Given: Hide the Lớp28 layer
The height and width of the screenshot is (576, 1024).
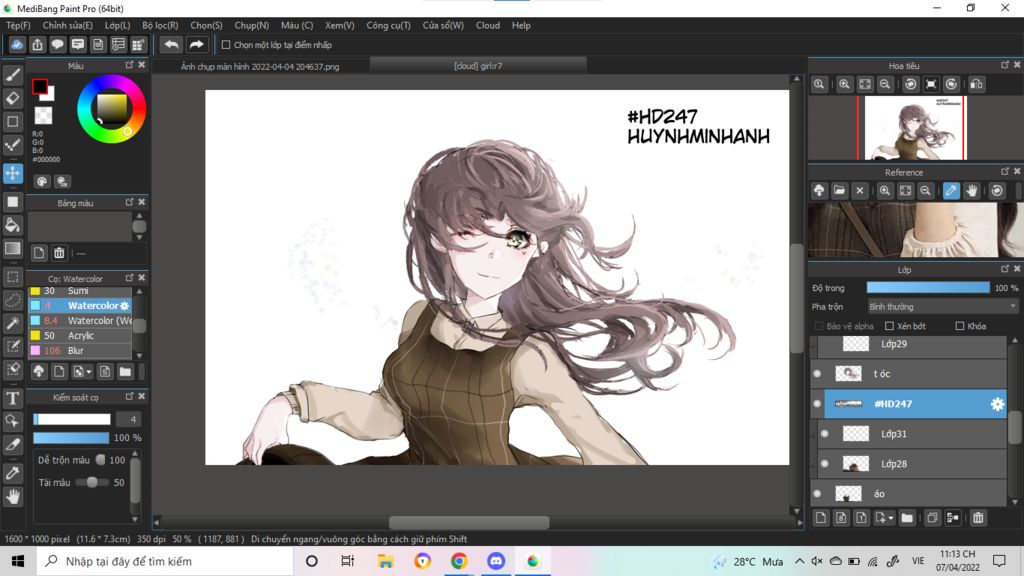Looking at the screenshot, I should [x=825, y=464].
